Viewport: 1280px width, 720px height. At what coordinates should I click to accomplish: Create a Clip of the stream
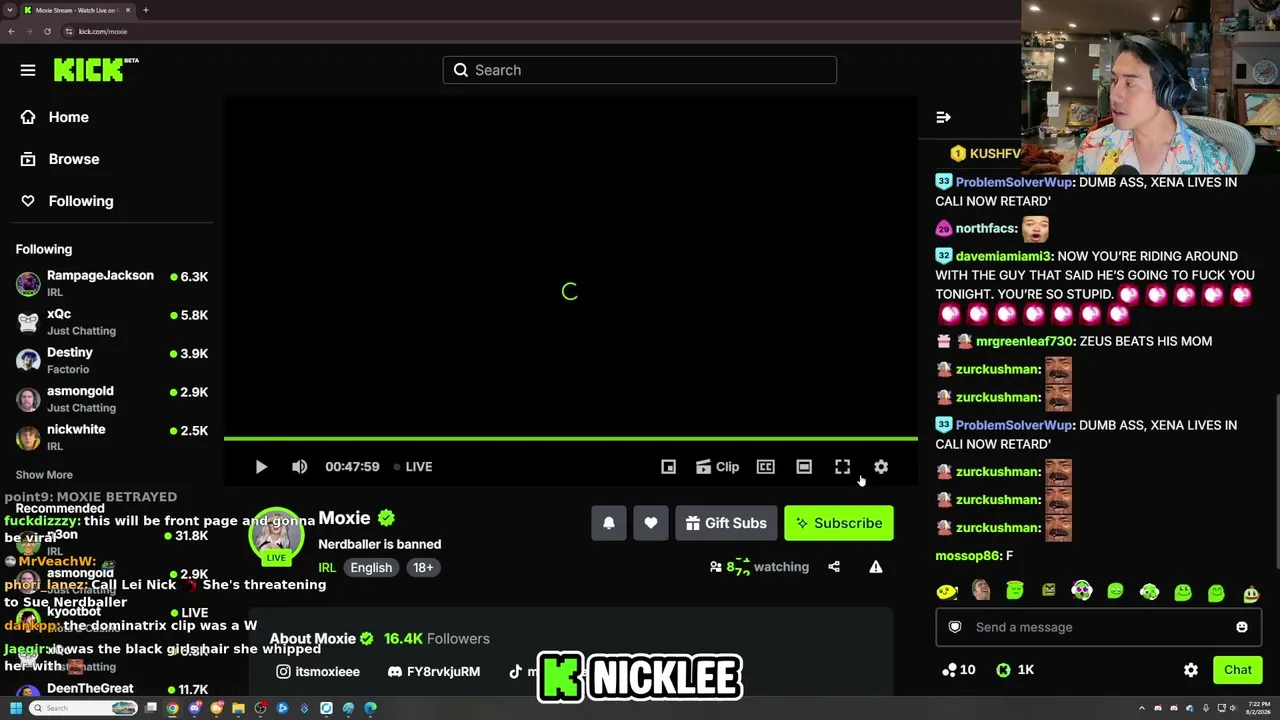tap(717, 467)
